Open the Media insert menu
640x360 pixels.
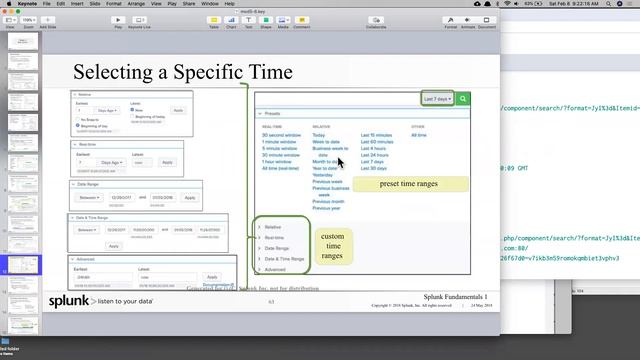click(283, 20)
